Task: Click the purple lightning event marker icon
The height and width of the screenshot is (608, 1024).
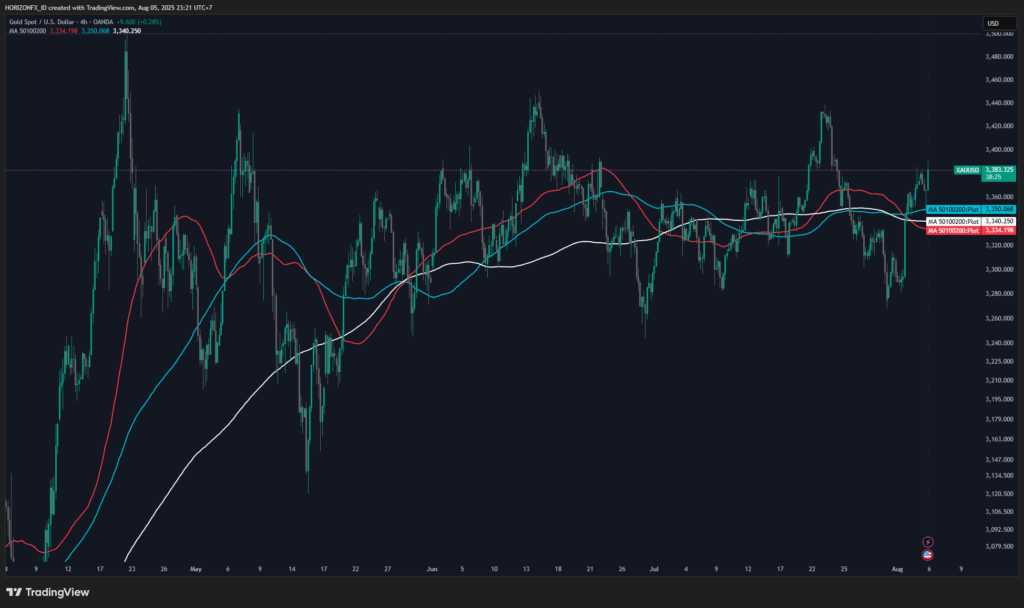Action: 928,542
